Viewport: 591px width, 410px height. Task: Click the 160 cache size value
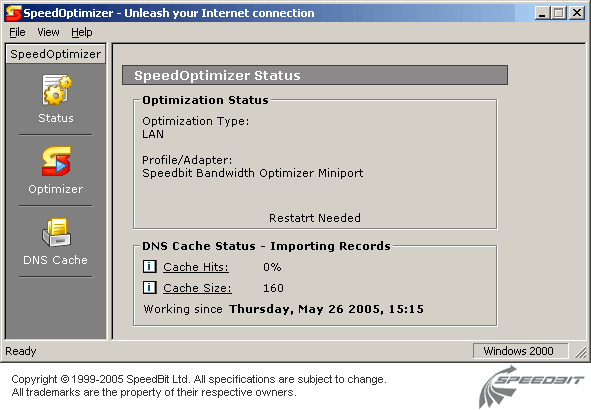pyautogui.click(x=273, y=288)
